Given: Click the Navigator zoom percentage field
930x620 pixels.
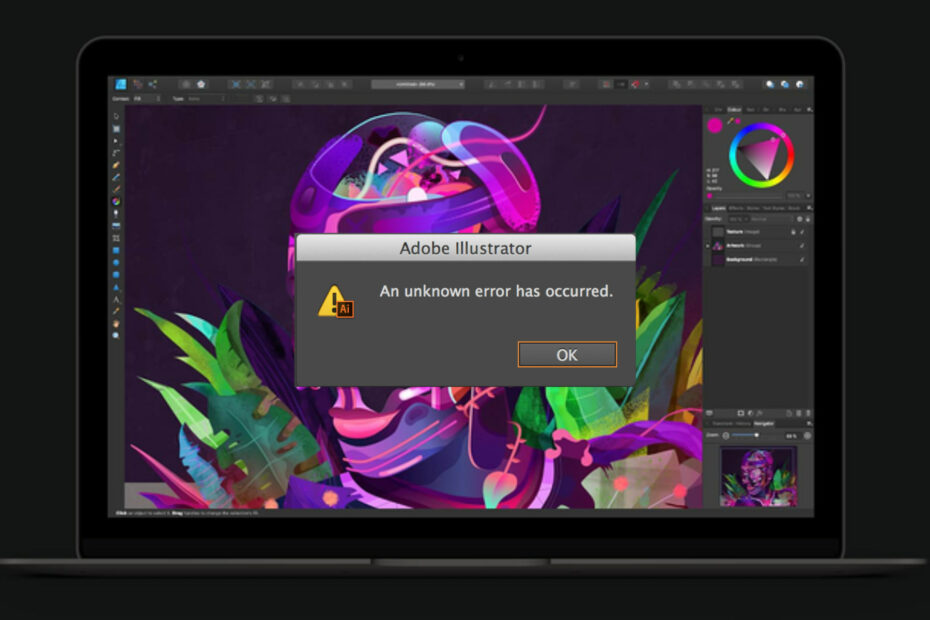Looking at the screenshot, I should pos(792,435).
